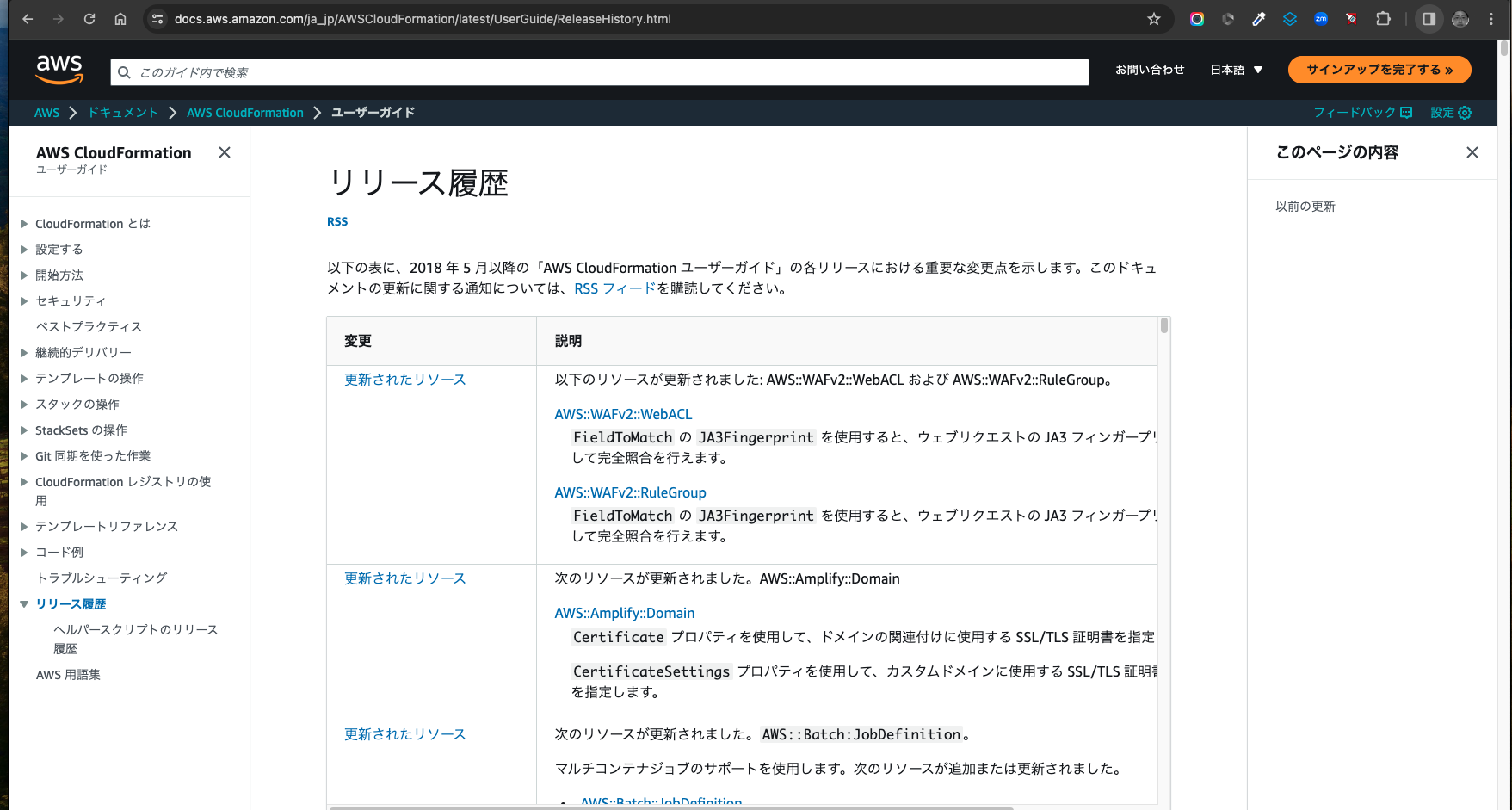Open 更新されたリソース link in Batch row
The height and width of the screenshot is (810, 1512).
pos(404,734)
